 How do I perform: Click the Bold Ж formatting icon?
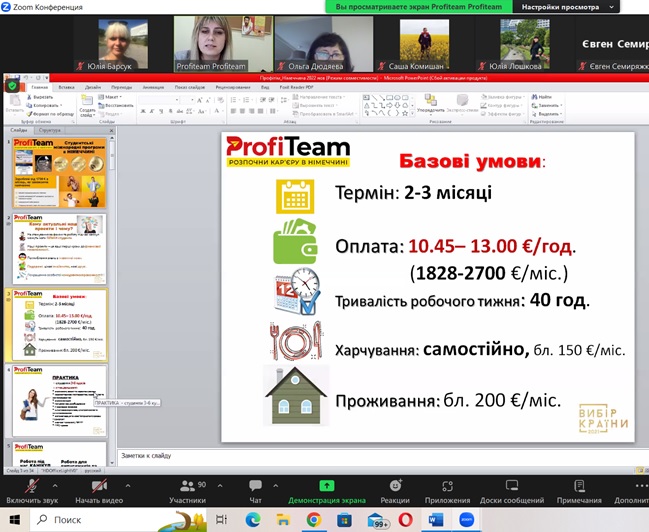click(143, 111)
